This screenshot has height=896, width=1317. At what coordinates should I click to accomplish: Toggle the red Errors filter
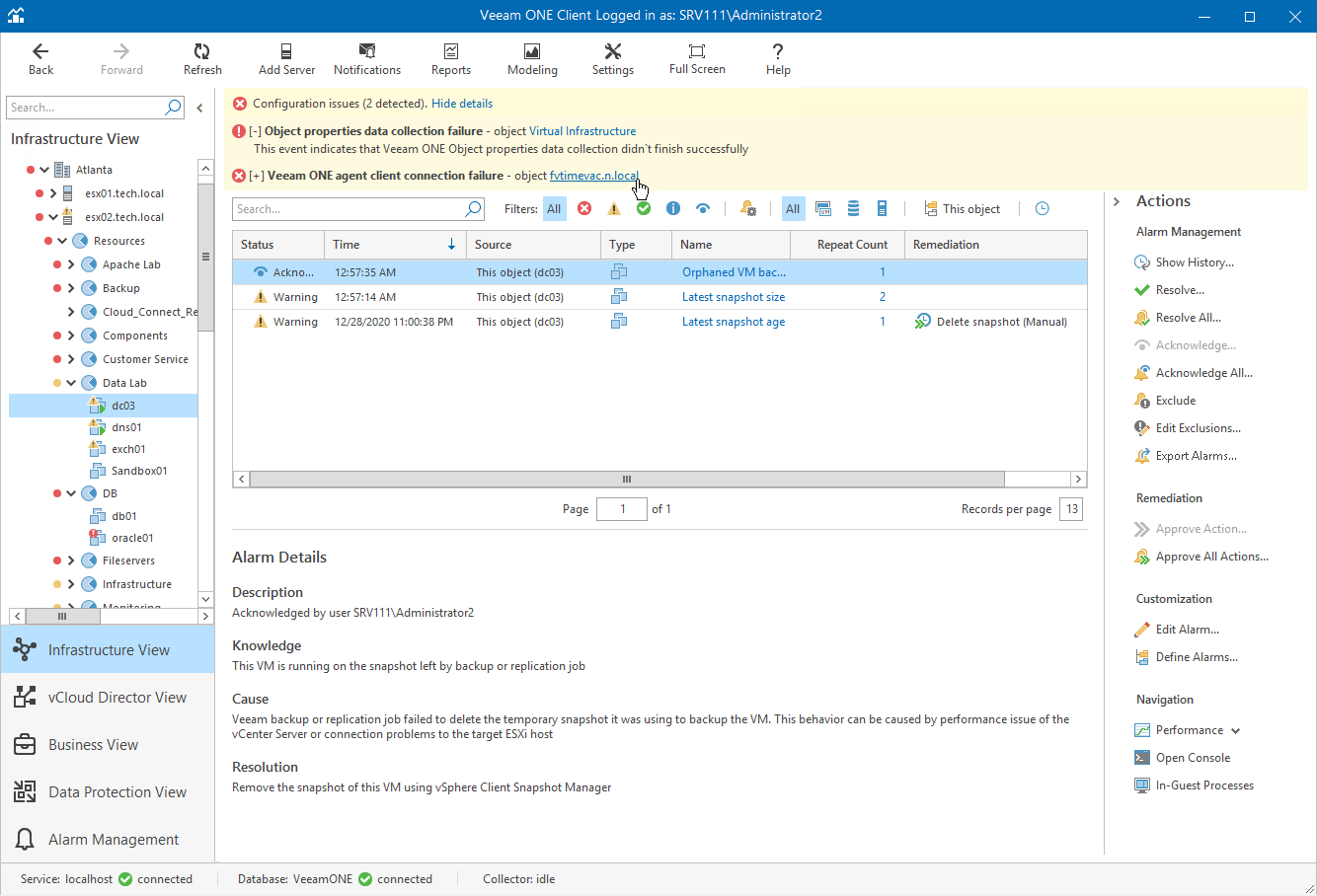[x=584, y=208]
